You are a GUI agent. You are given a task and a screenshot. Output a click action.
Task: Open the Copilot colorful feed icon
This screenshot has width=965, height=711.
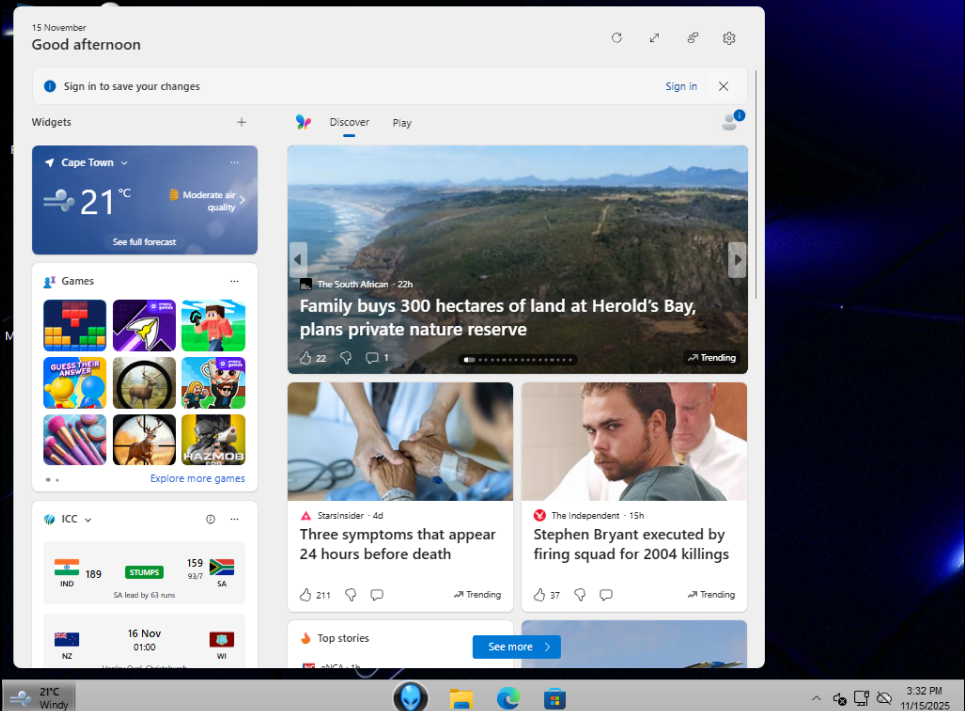(303, 122)
